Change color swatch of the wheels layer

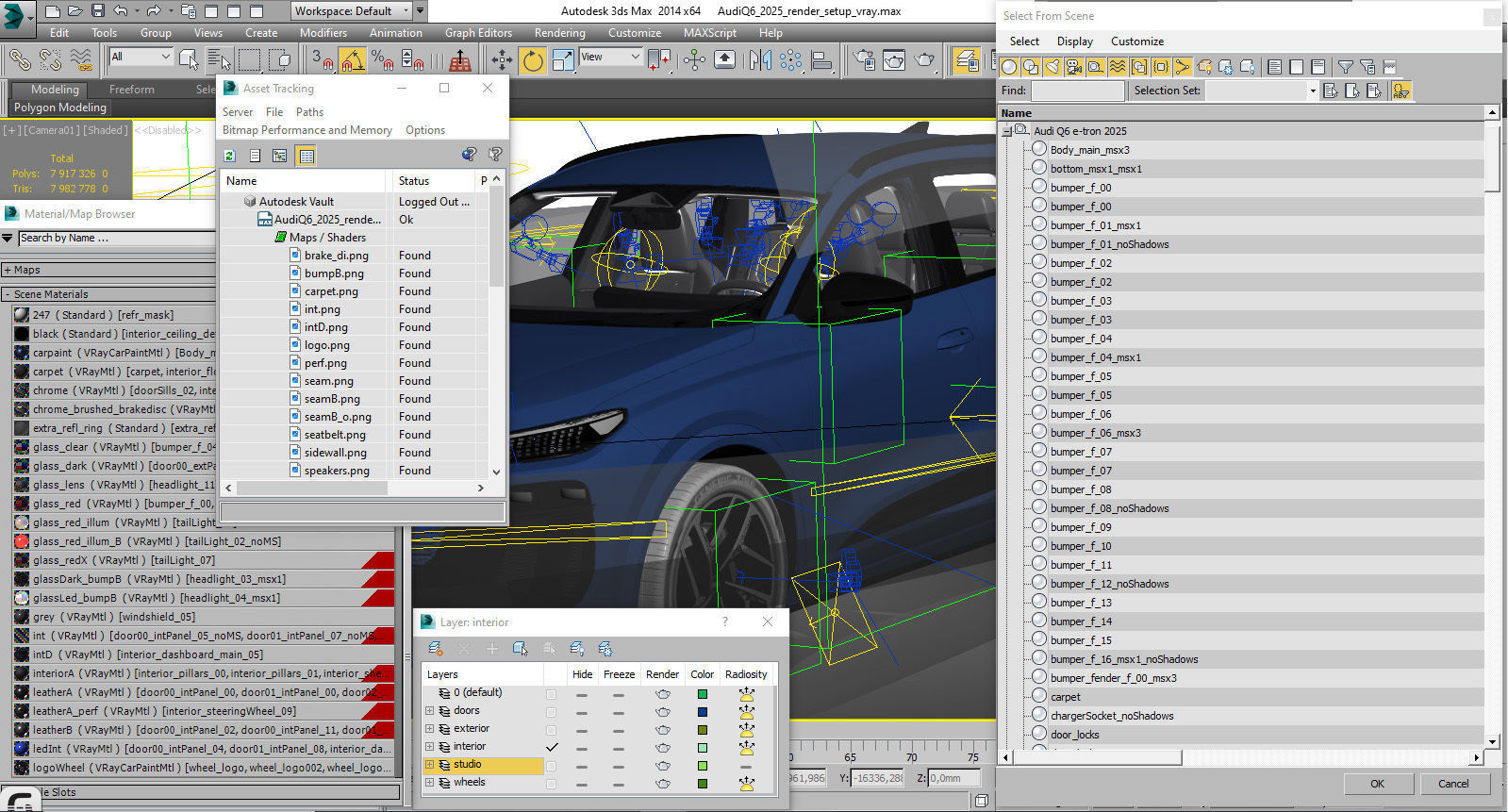[703, 784]
